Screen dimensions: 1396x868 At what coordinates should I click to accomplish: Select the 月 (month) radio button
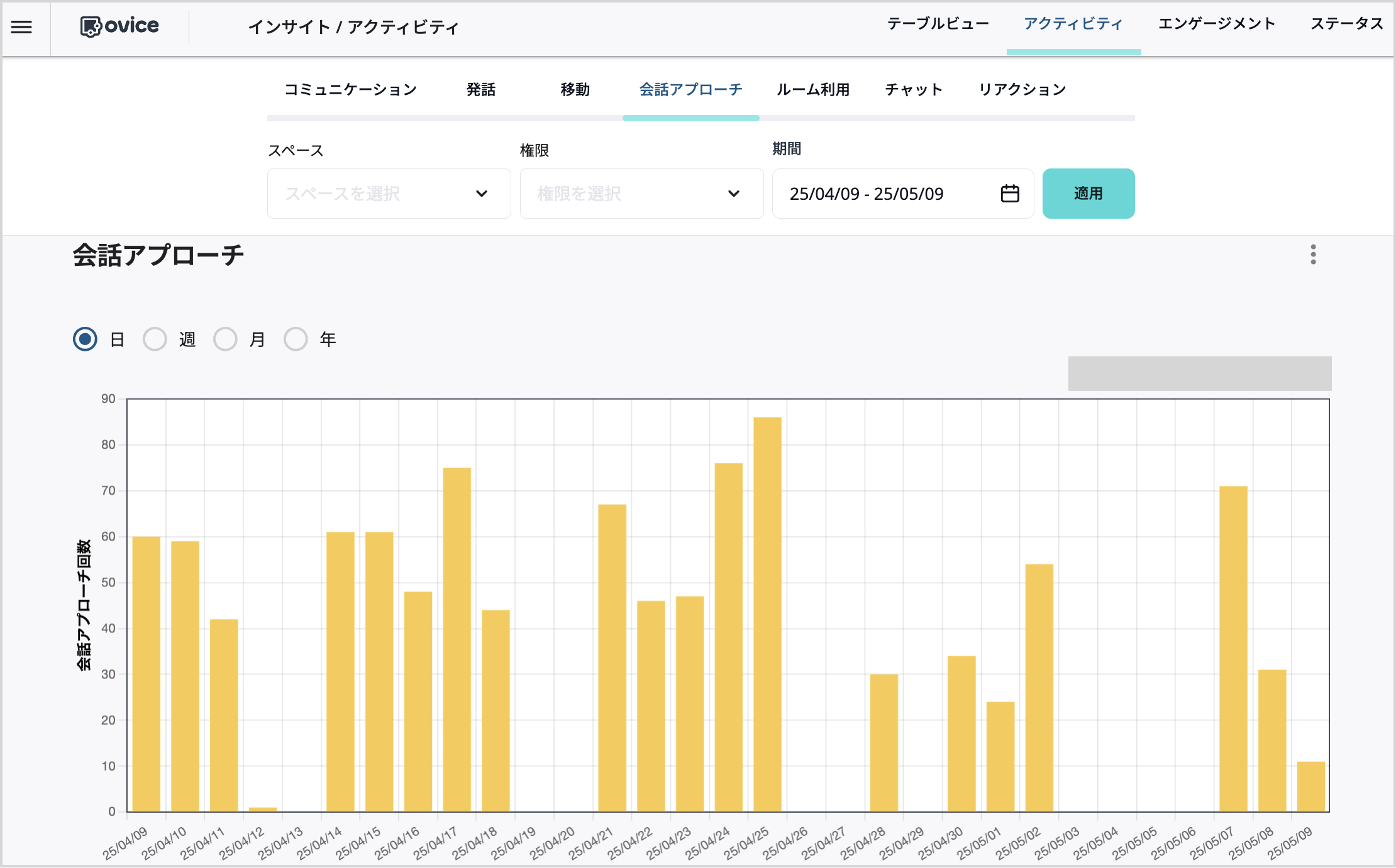pyautogui.click(x=225, y=339)
